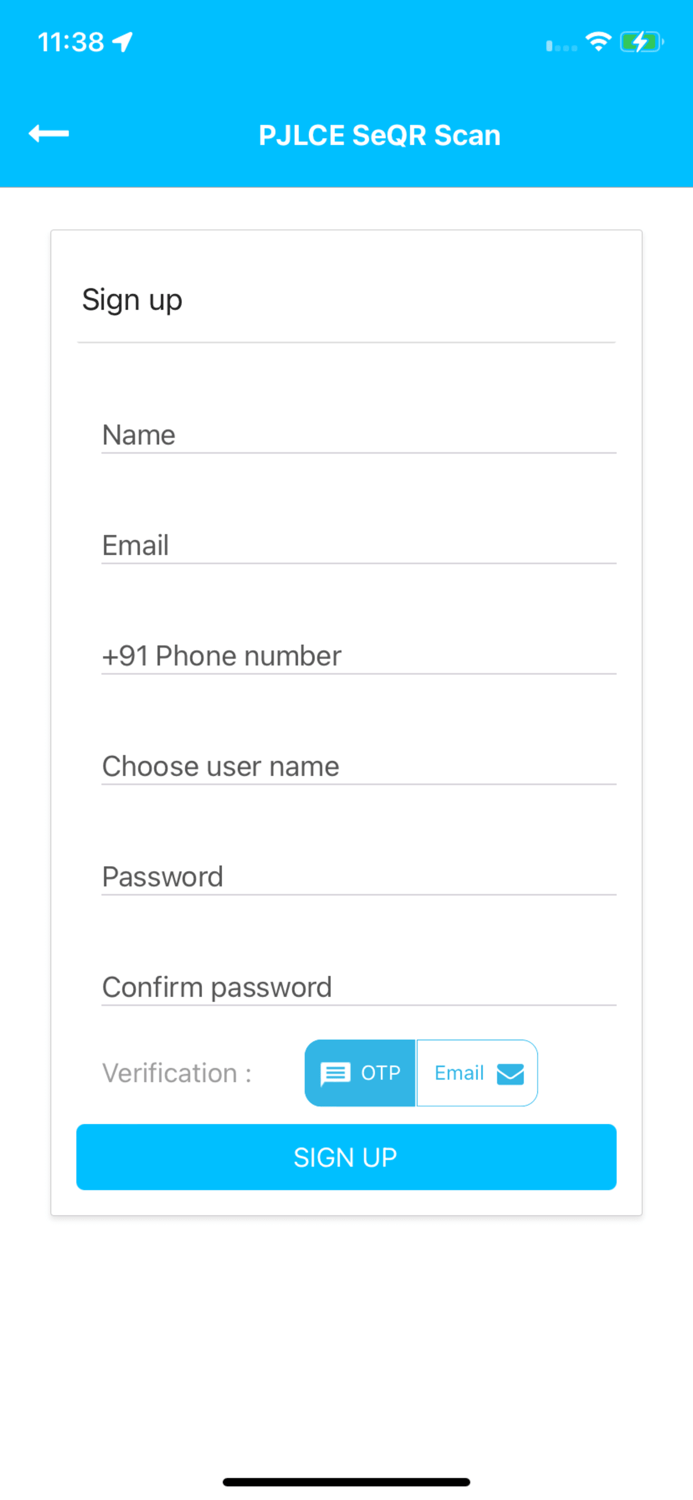
Task: Toggle the verification selector control
Action: pyautogui.click(x=420, y=1073)
